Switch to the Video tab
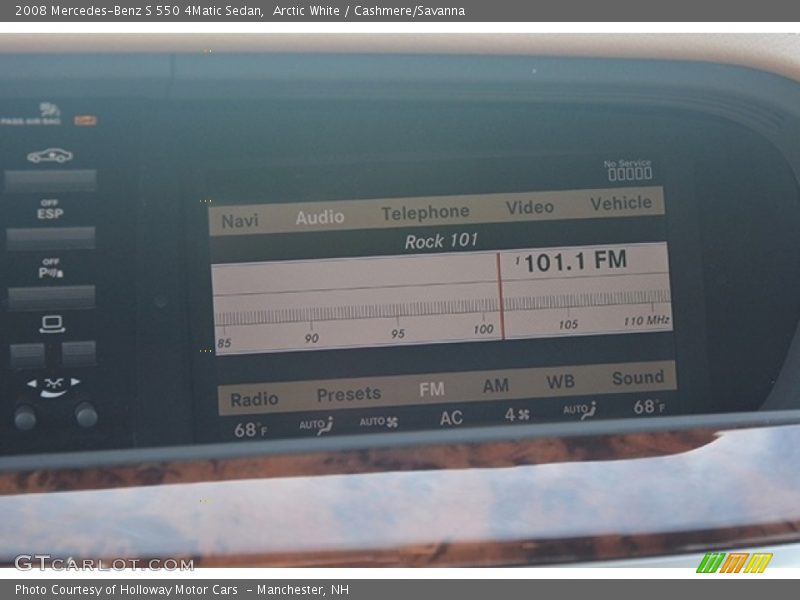Screen dimensions: 800x600 [x=529, y=207]
